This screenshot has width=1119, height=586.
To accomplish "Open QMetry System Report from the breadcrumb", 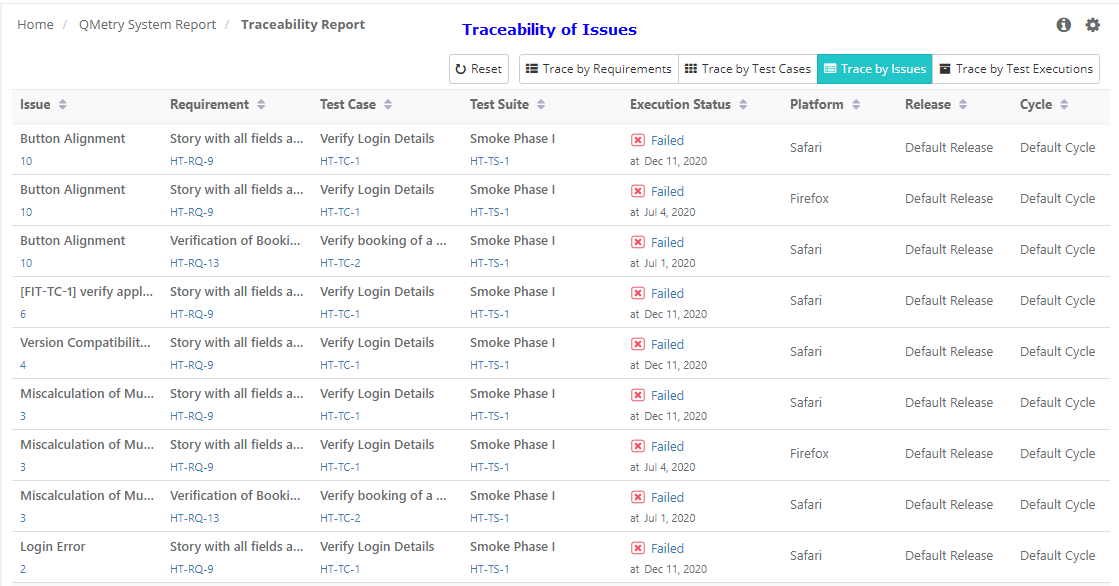I will pyautogui.click(x=147, y=24).
